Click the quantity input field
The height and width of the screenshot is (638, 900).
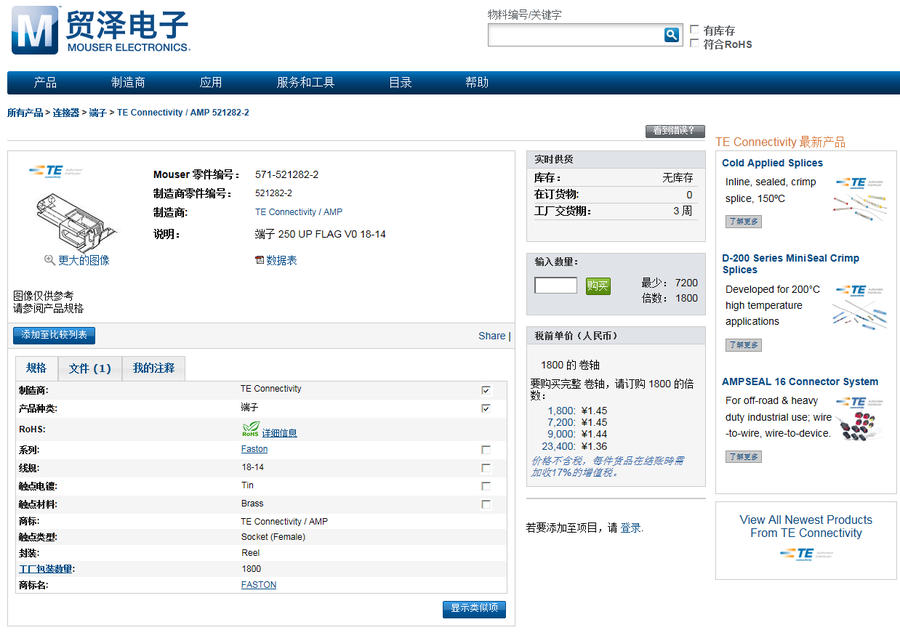[556, 285]
